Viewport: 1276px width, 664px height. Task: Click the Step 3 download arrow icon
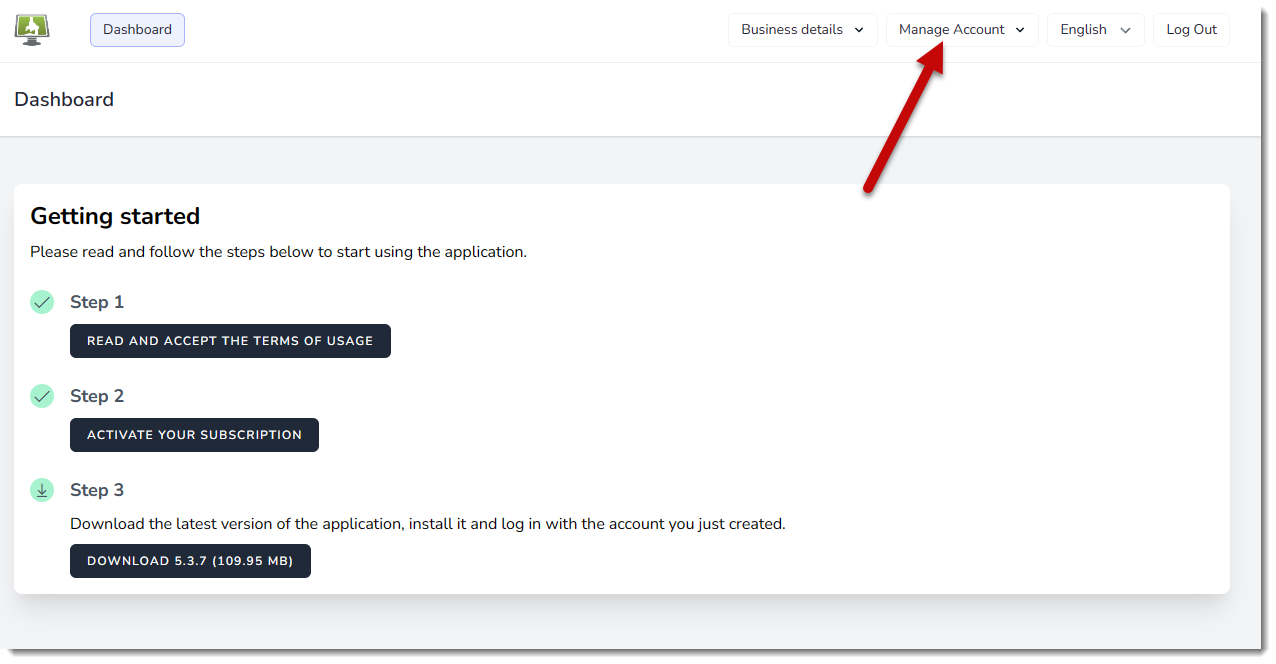[x=42, y=490]
